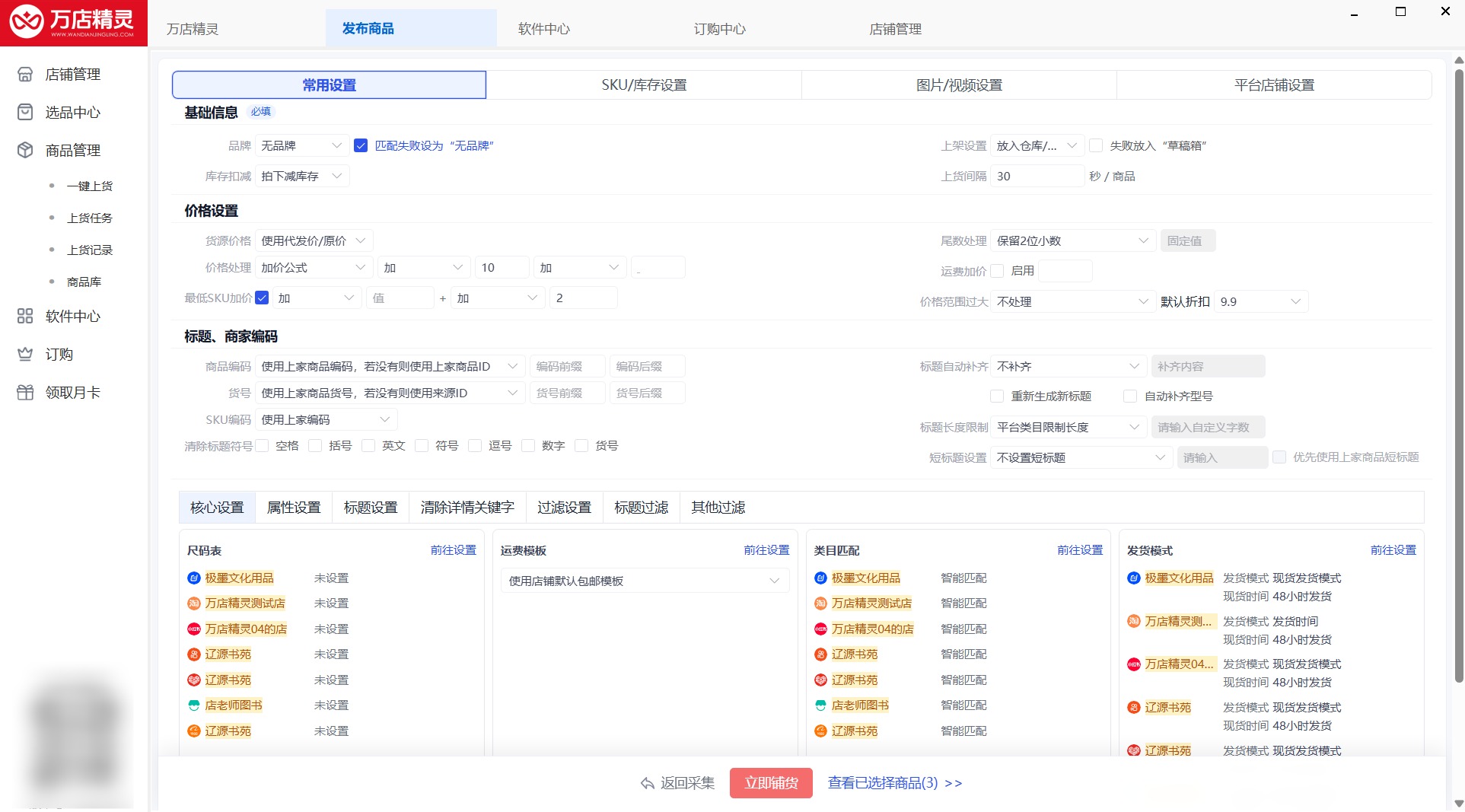1465x812 pixels.
Task: Click the main vertical scrollbar
Action: click(x=1458, y=377)
